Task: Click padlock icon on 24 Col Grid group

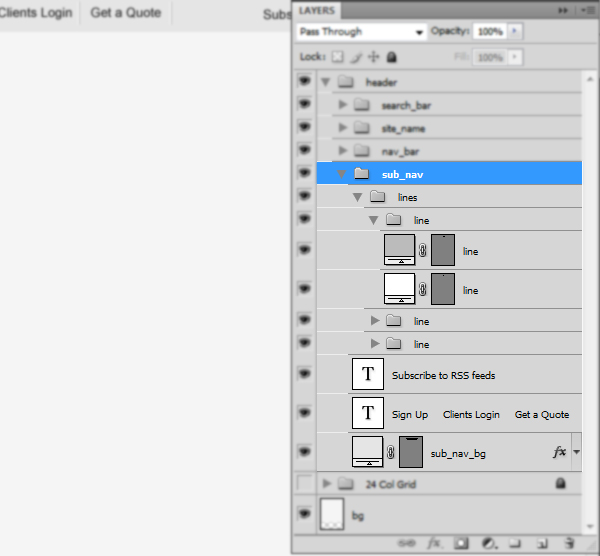Action: (561, 483)
